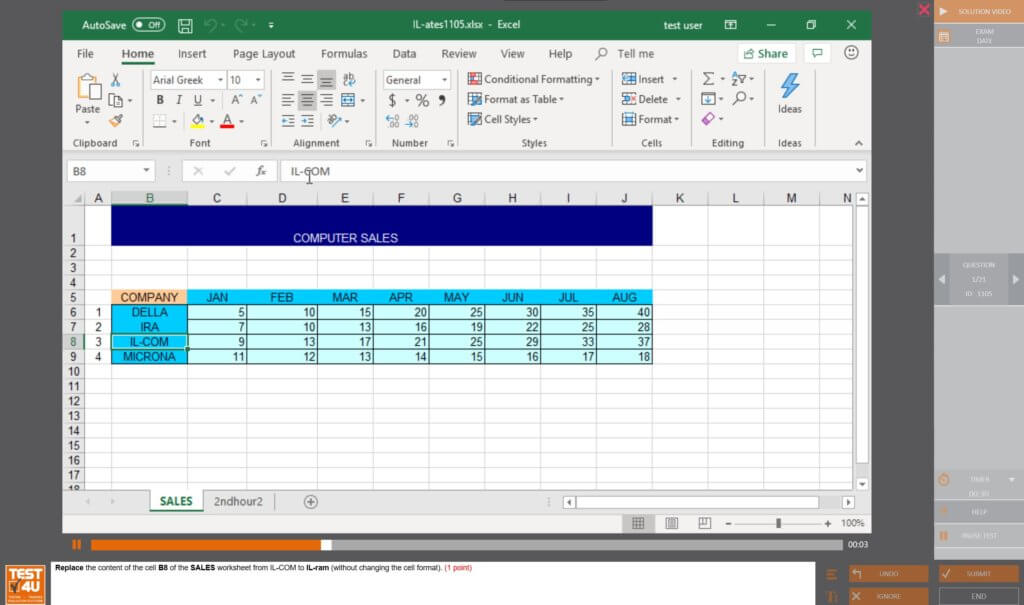Viewport: 1024px width, 605px height.
Task: Click the formula bar showing IL-COM
Action: [x=570, y=171]
